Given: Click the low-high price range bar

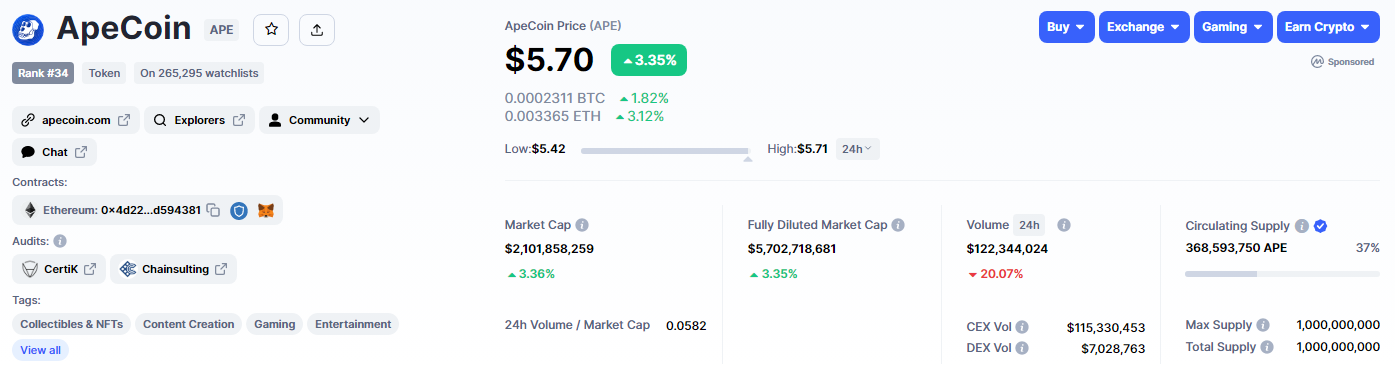Looking at the screenshot, I should (x=666, y=150).
